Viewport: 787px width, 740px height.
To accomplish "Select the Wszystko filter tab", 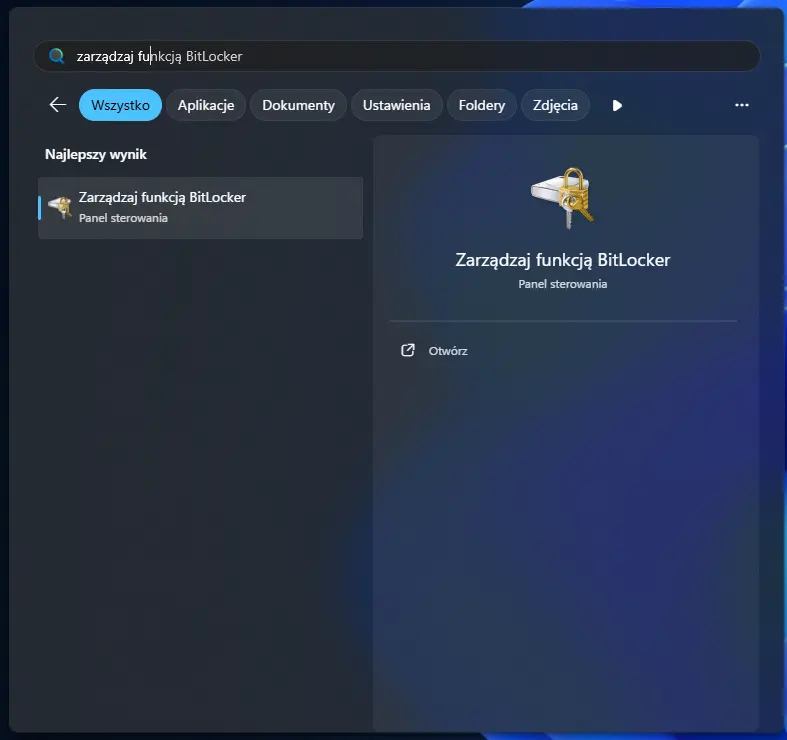I will [120, 105].
